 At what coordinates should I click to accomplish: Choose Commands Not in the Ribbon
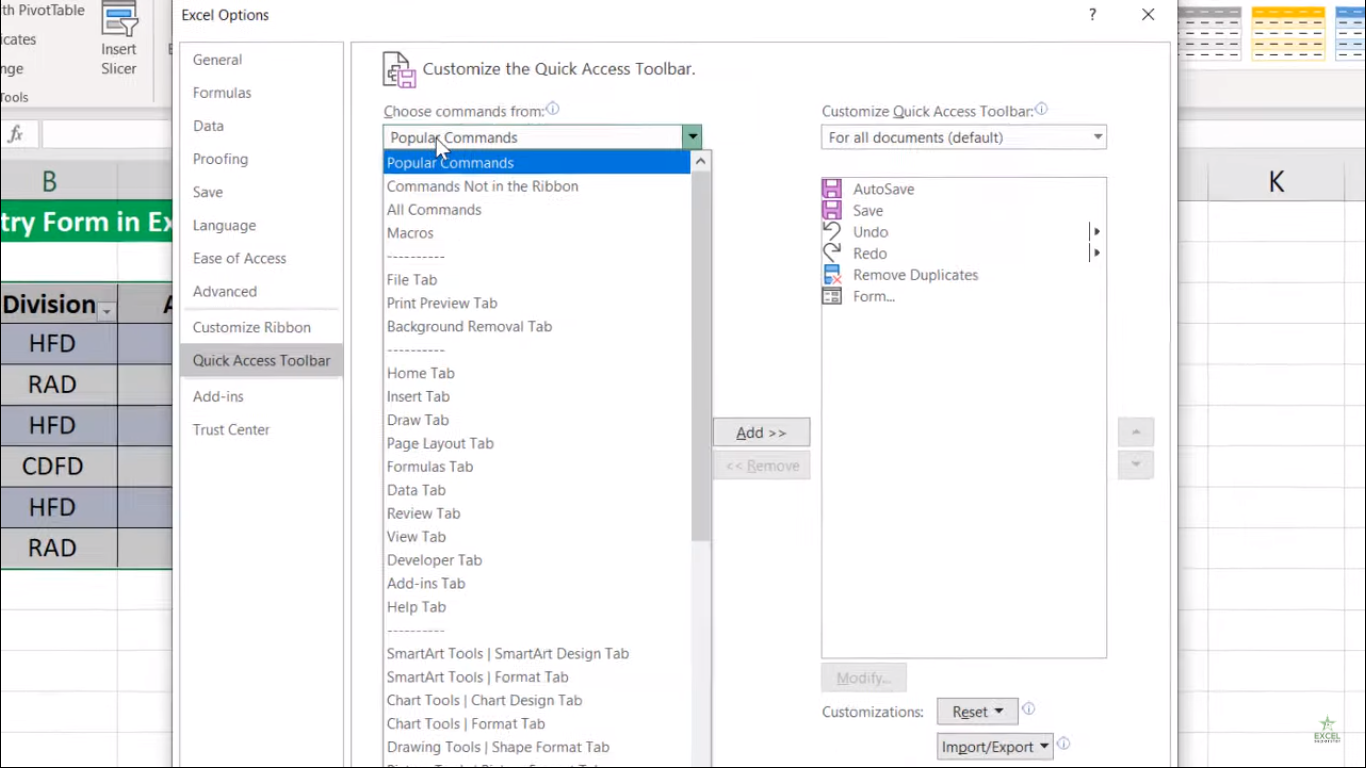(x=537, y=186)
